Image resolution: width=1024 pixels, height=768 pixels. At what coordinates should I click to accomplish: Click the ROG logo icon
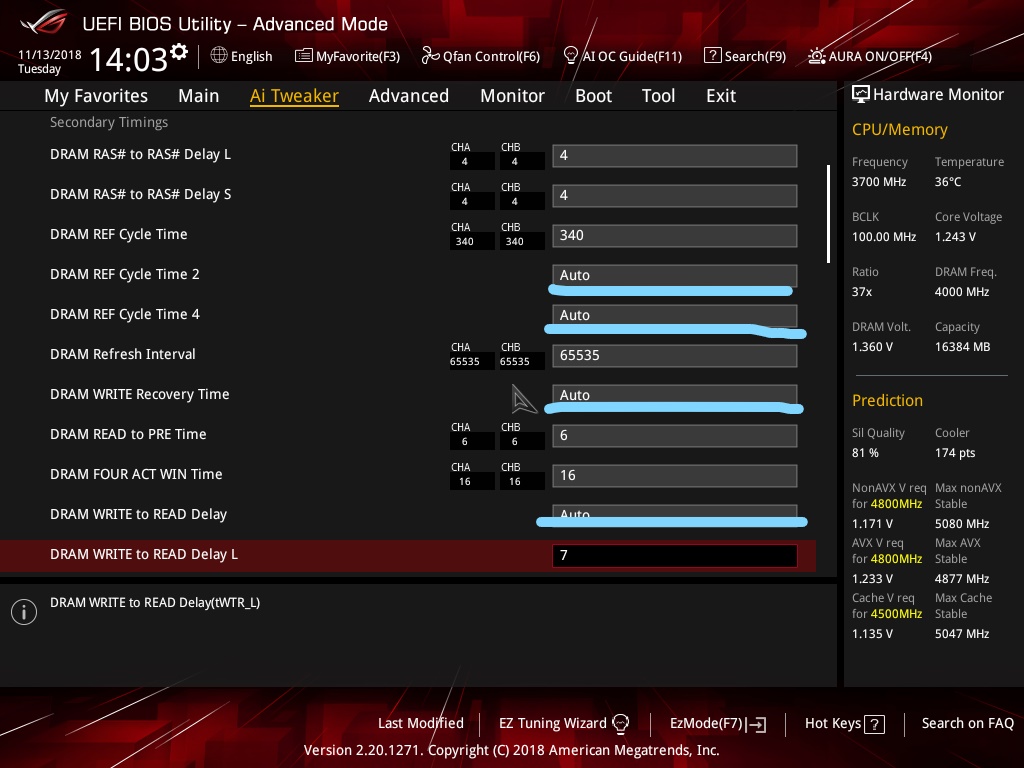pos(44,22)
